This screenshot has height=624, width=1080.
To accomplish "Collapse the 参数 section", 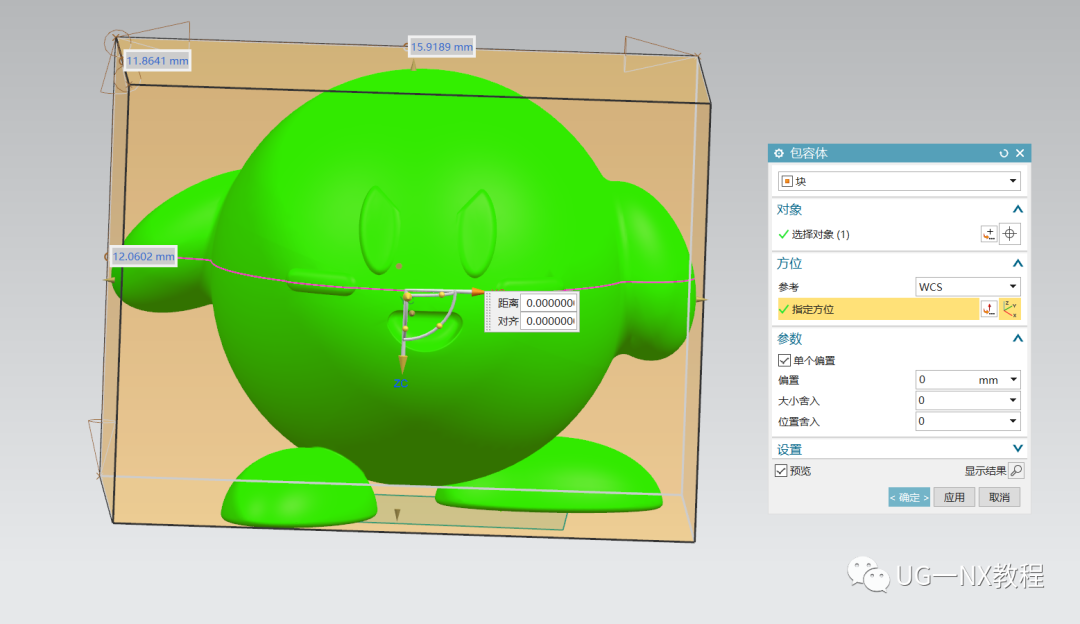I will click(1017, 338).
